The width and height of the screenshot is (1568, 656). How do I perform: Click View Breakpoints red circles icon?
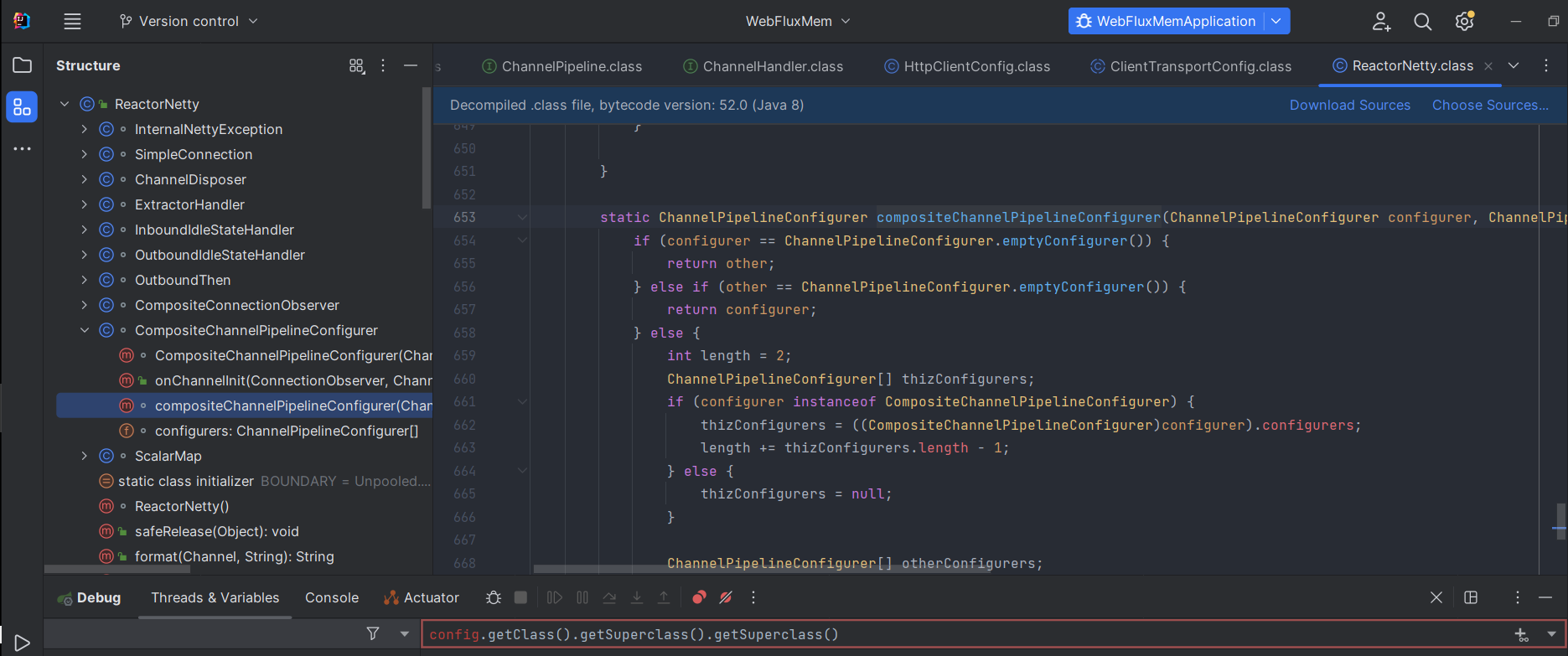699,597
